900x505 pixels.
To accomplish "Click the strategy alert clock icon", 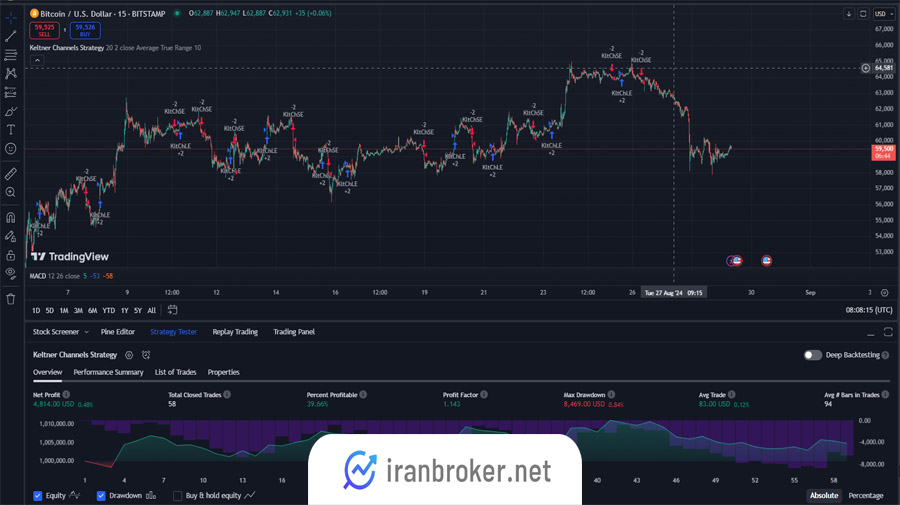I will tap(146, 355).
